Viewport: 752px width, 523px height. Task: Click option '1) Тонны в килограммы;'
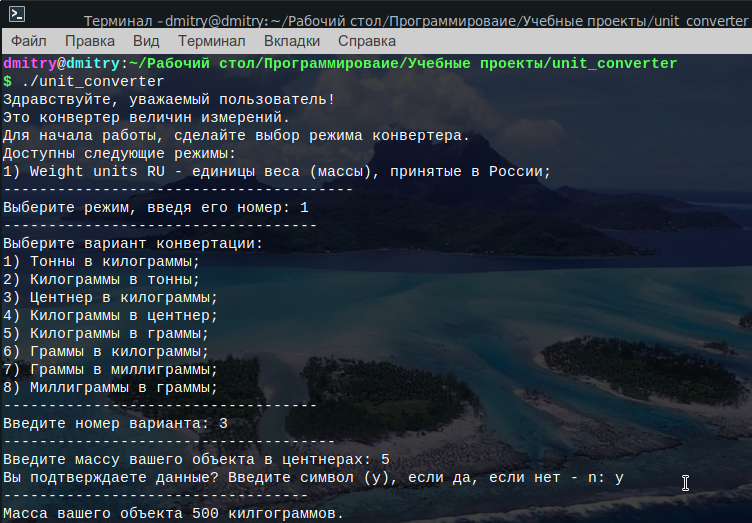101,262
